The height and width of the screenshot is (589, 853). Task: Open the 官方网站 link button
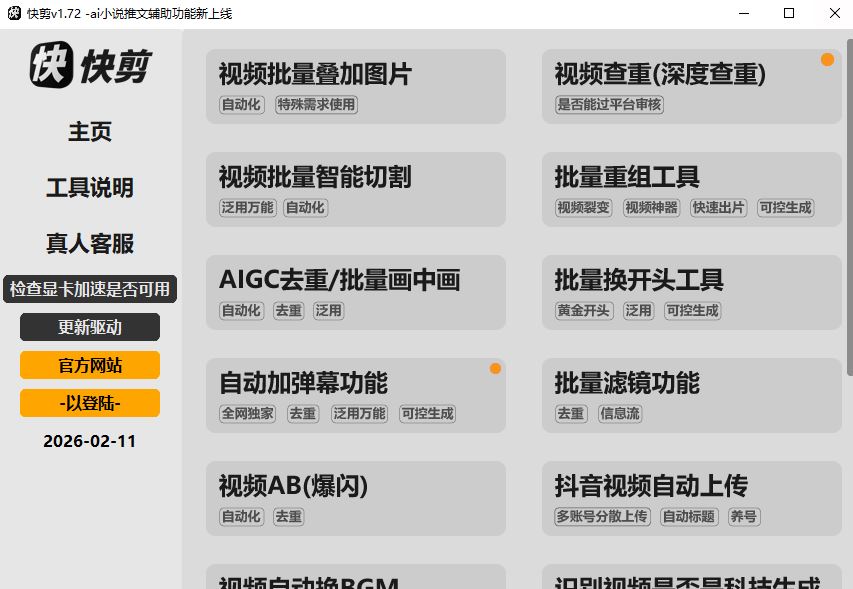[90, 365]
